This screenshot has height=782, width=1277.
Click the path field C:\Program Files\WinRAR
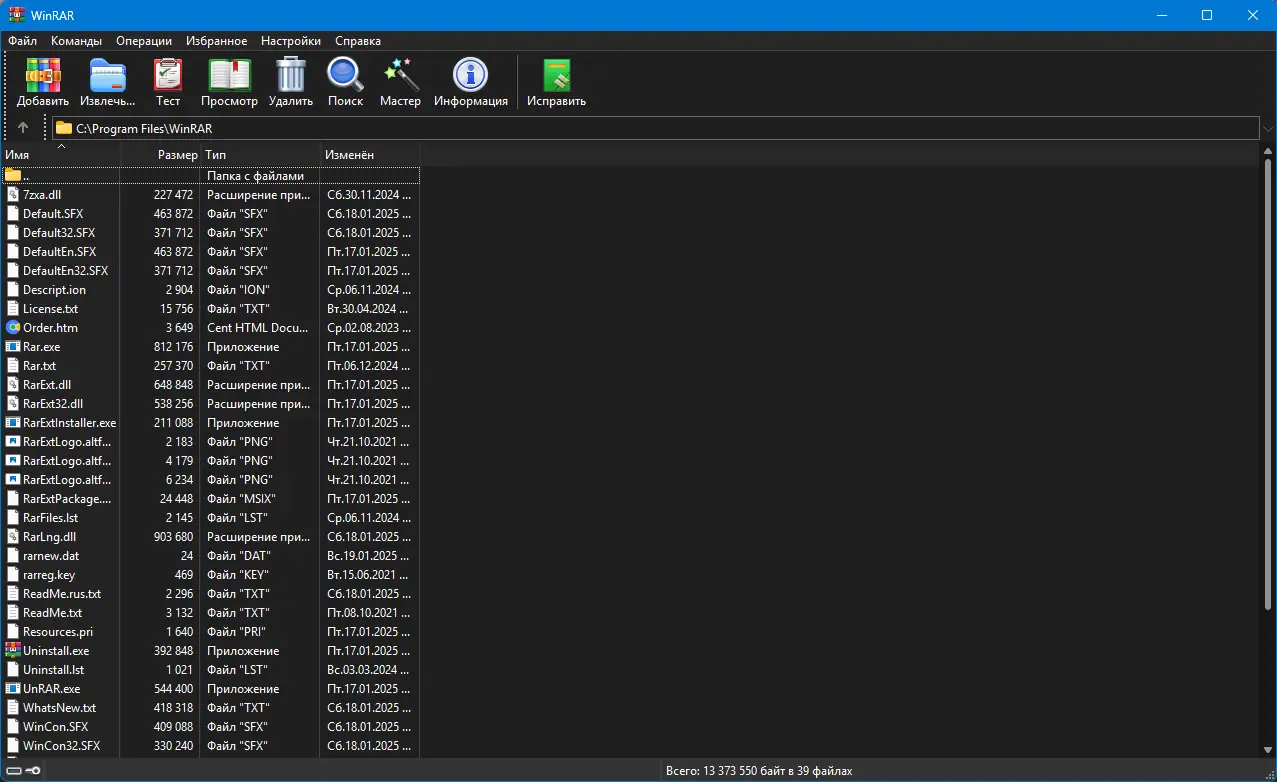coord(656,128)
